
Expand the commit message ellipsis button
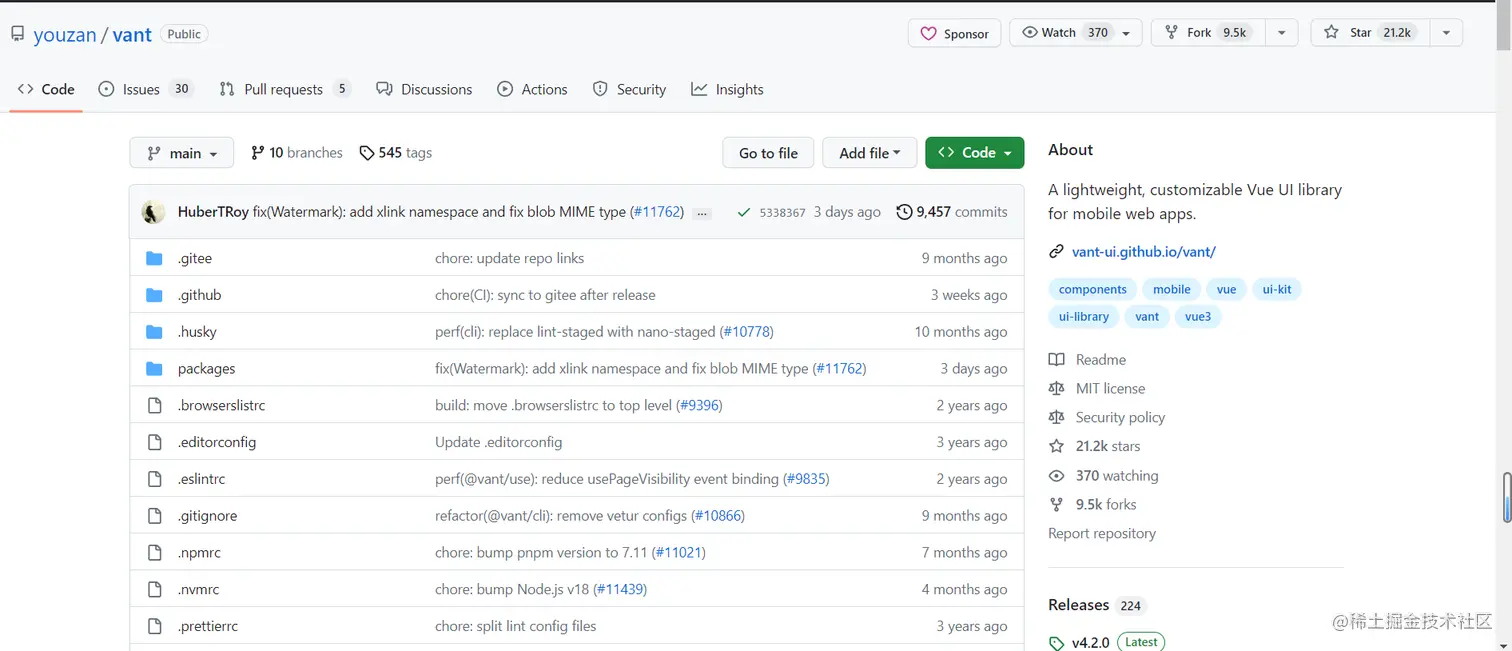click(x=702, y=213)
